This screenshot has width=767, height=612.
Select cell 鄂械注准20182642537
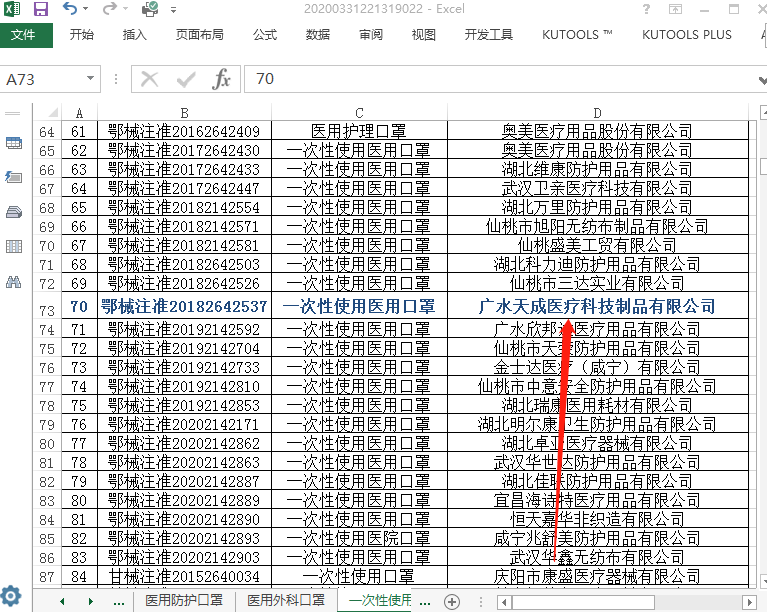(x=184, y=306)
